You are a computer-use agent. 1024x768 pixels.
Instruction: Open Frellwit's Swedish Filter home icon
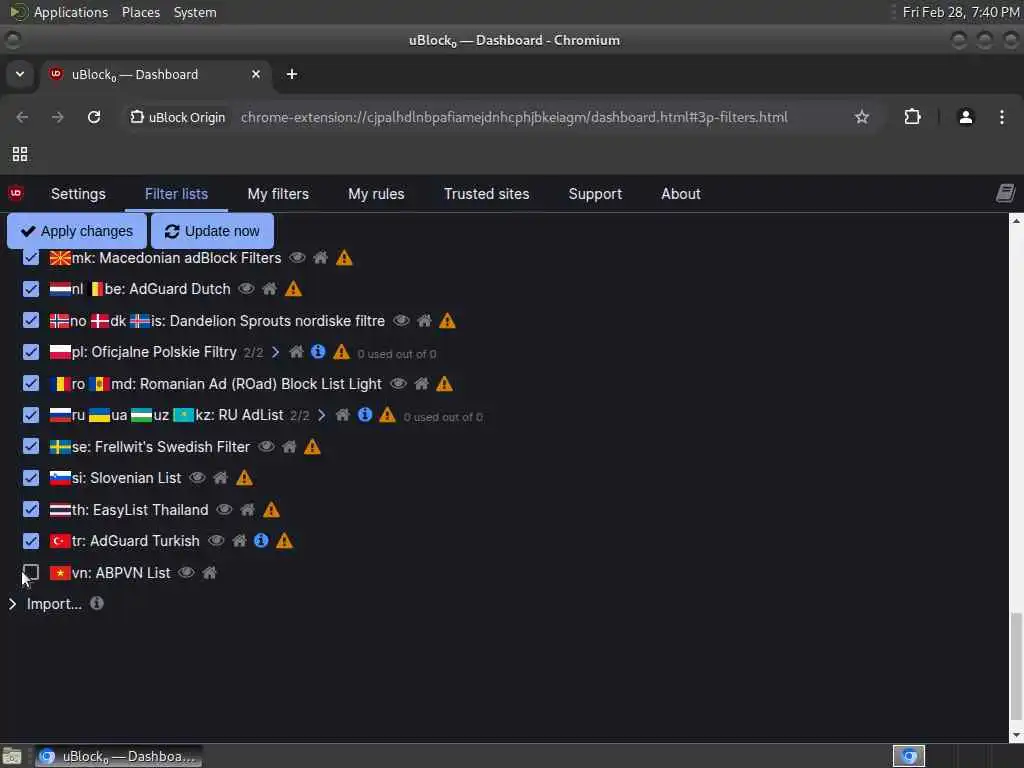289,446
